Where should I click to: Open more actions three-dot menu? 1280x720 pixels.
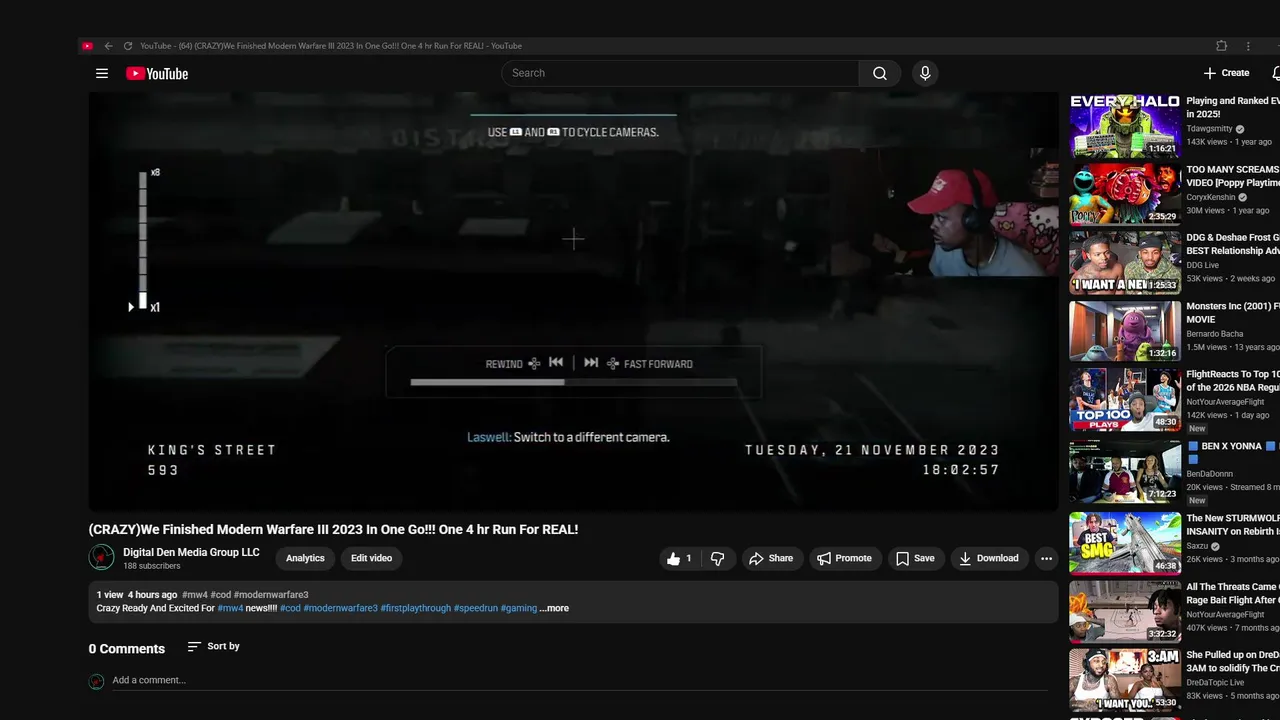pyautogui.click(x=1046, y=559)
